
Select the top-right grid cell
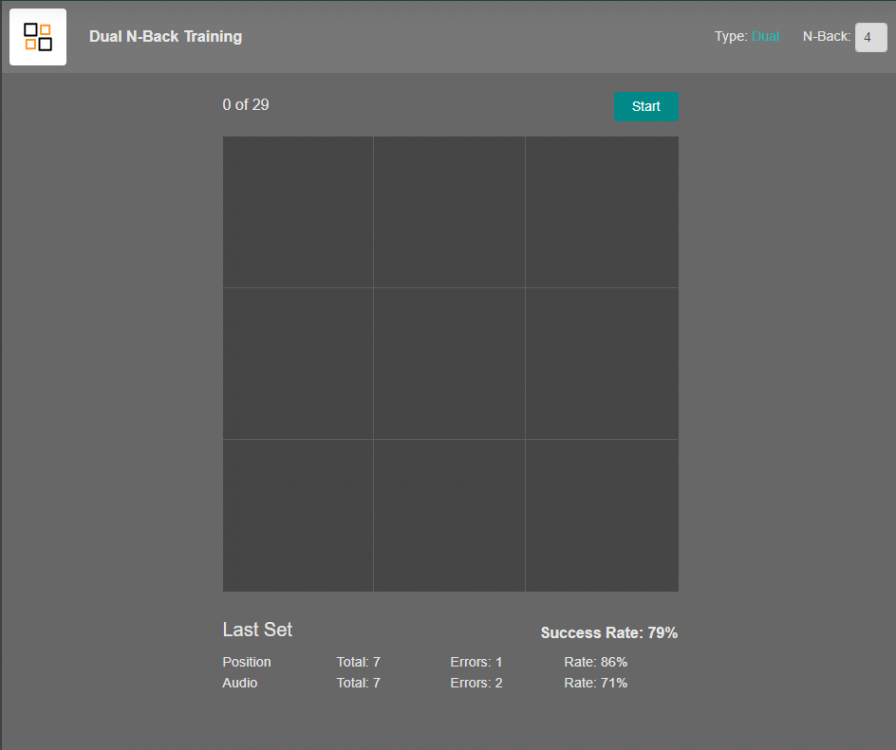(601, 212)
